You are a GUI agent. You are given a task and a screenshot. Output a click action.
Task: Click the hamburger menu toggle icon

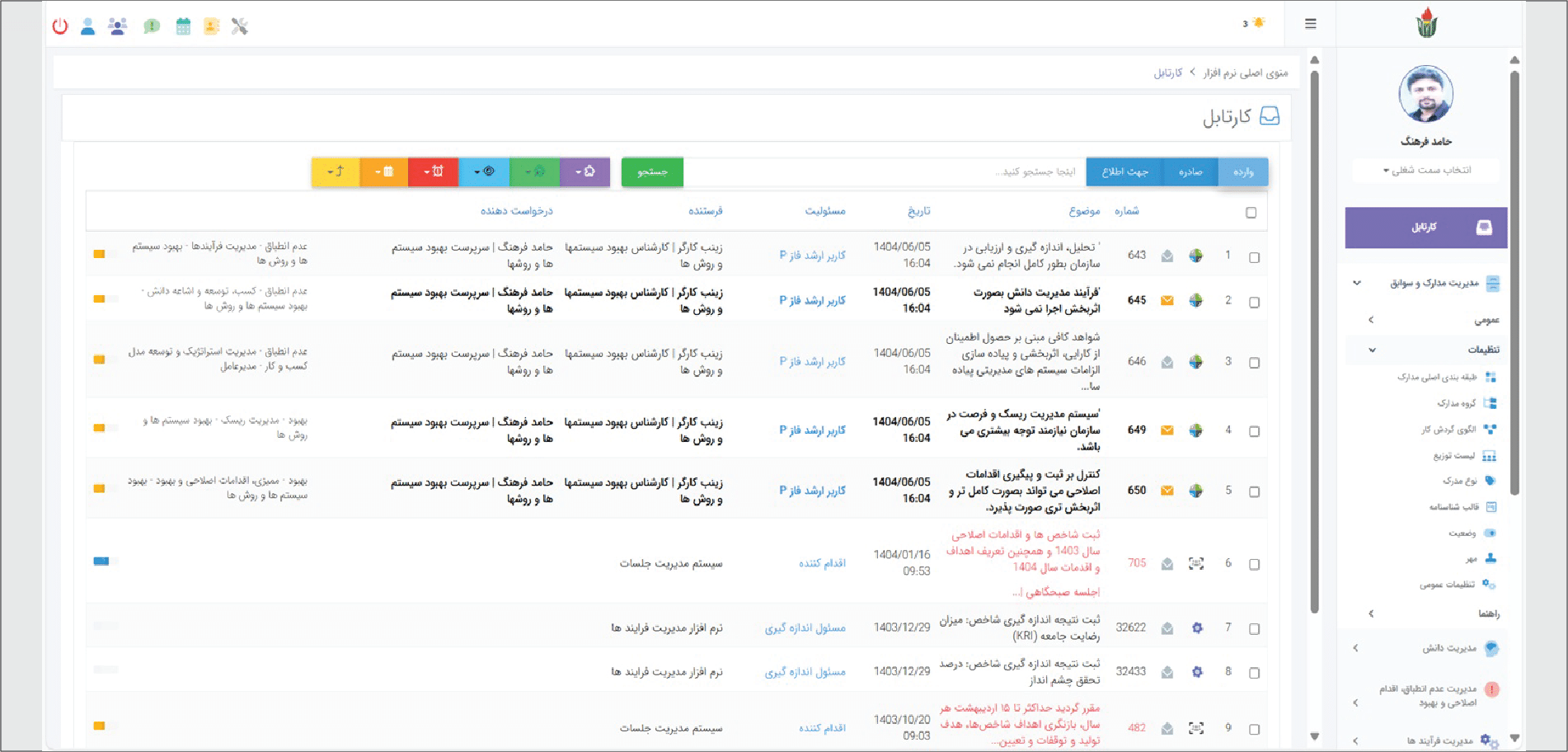point(1310,24)
